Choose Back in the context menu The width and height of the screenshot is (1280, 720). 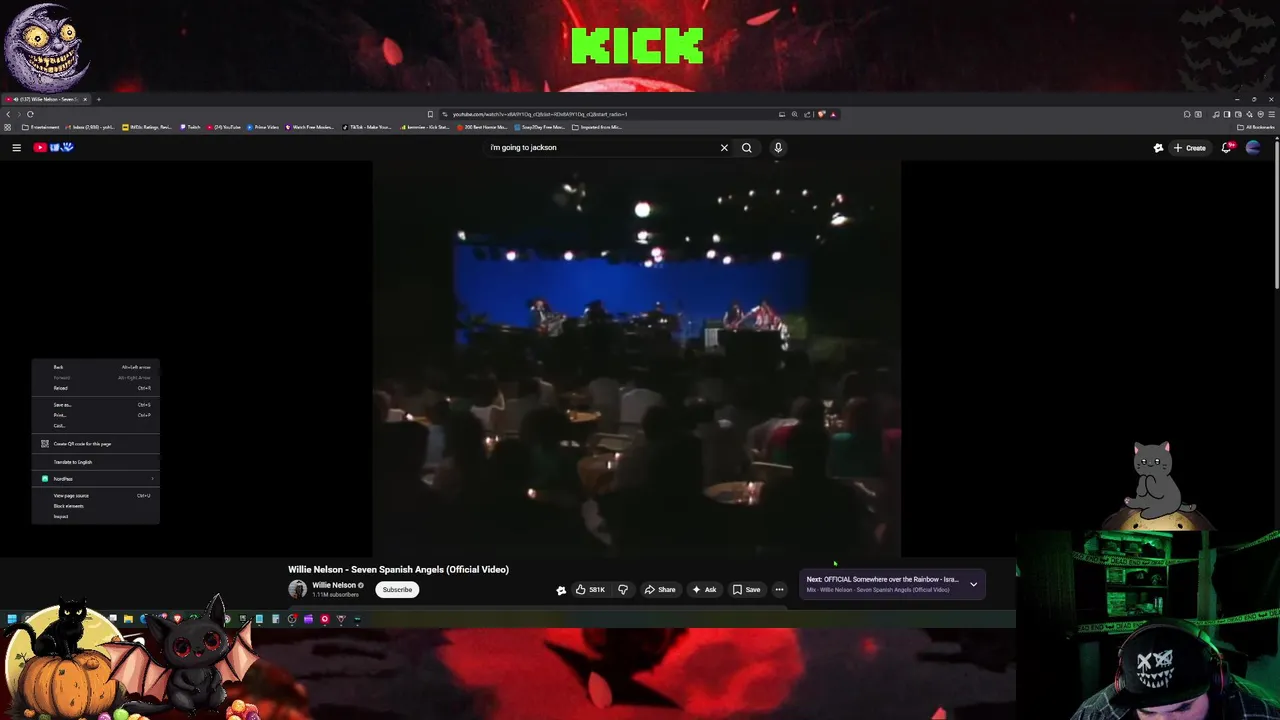click(x=95, y=367)
